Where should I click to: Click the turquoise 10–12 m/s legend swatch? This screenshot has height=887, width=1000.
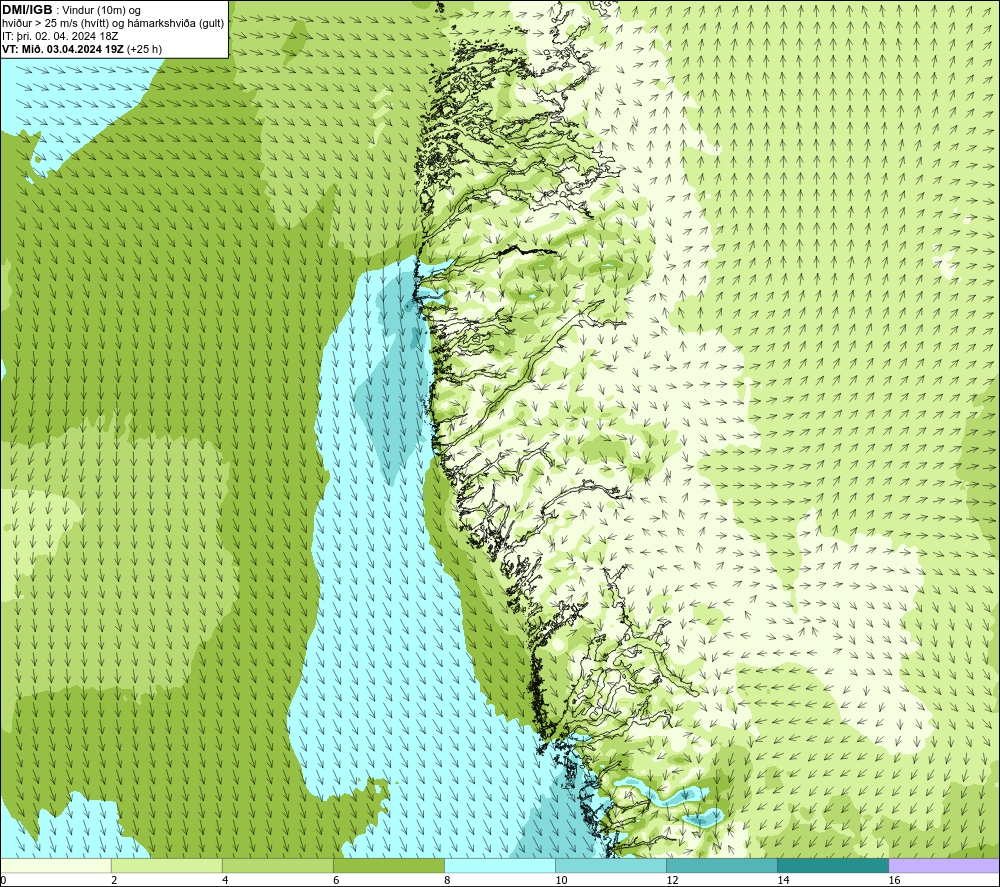pyautogui.click(x=611, y=865)
